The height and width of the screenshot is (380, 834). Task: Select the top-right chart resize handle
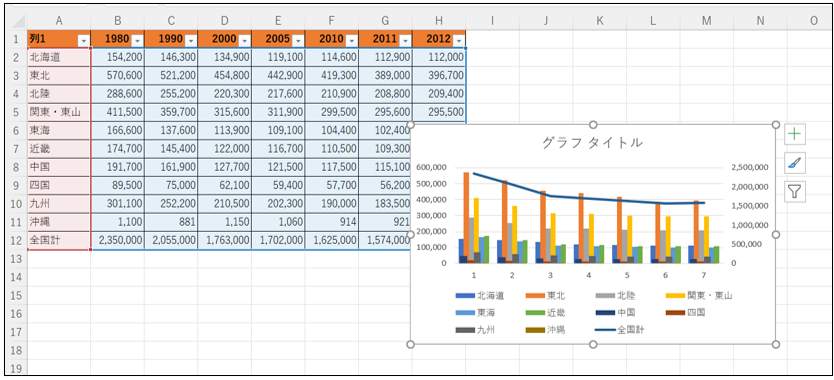point(775,125)
